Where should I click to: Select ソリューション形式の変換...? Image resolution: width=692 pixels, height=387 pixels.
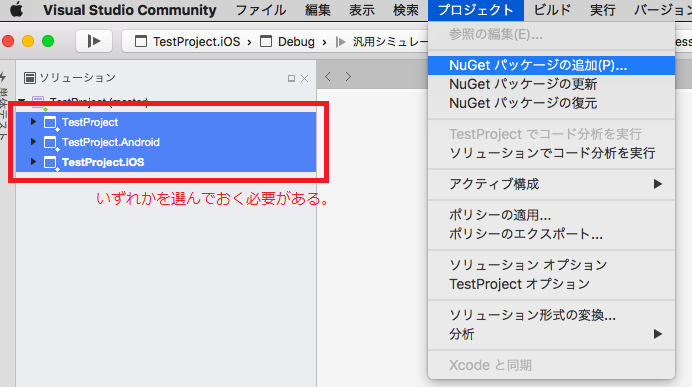coord(551,315)
